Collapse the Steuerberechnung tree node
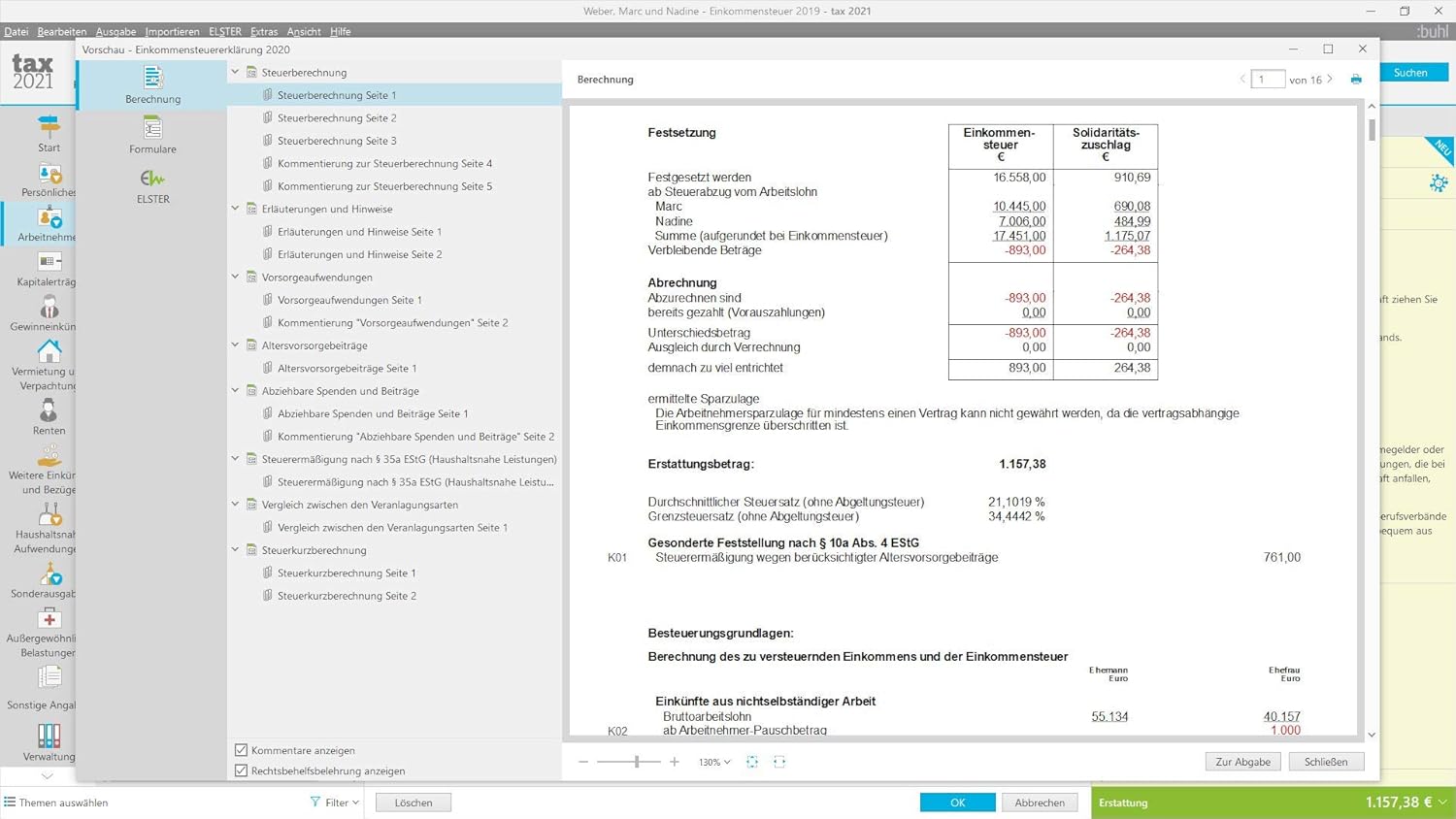The width and height of the screenshot is (1456, 819). pos(236,72)
